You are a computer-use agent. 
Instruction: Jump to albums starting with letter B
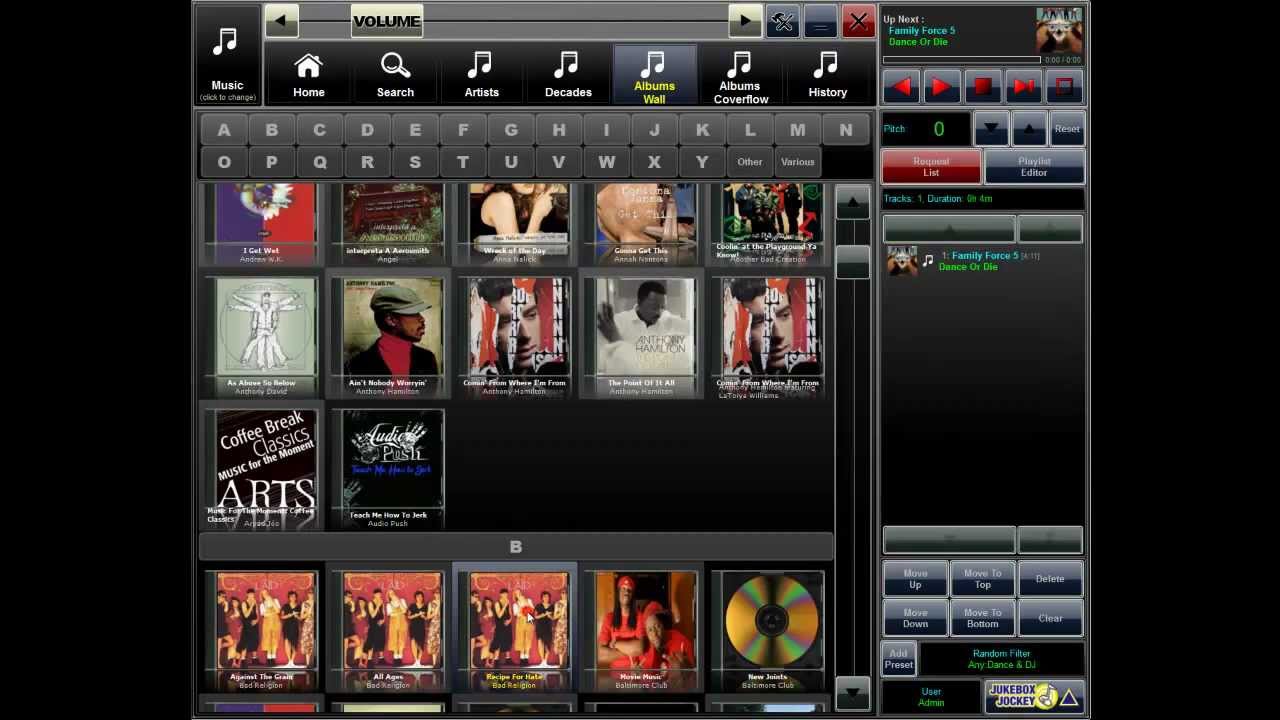(272, 130)
